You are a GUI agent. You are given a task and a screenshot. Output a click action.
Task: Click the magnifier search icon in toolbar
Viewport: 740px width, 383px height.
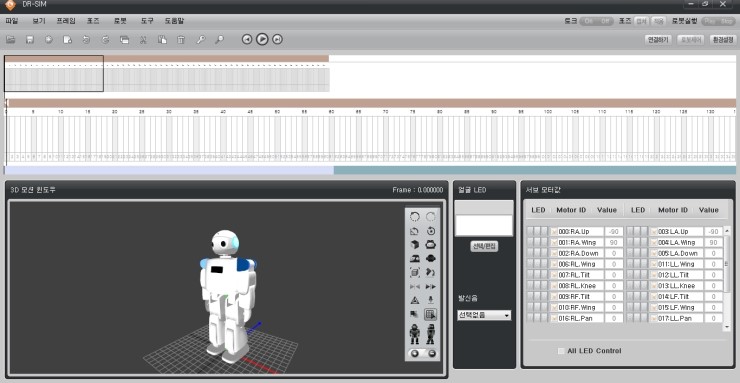point(219,40)
